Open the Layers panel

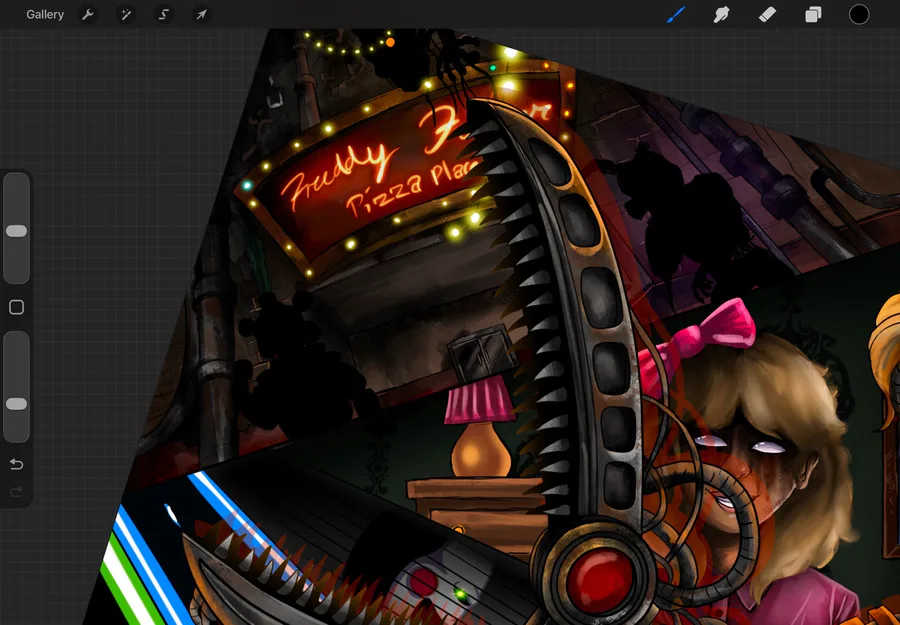pos(813,14)
